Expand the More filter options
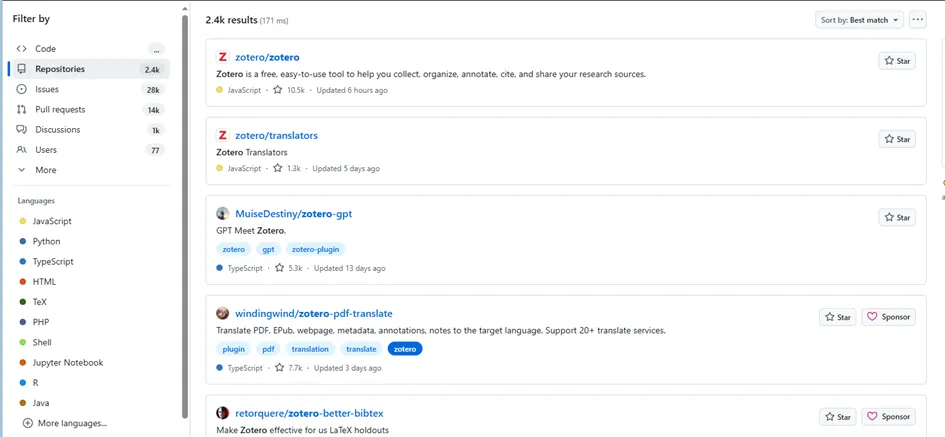This screenshot has width=945, height=437. pos(89,170)
